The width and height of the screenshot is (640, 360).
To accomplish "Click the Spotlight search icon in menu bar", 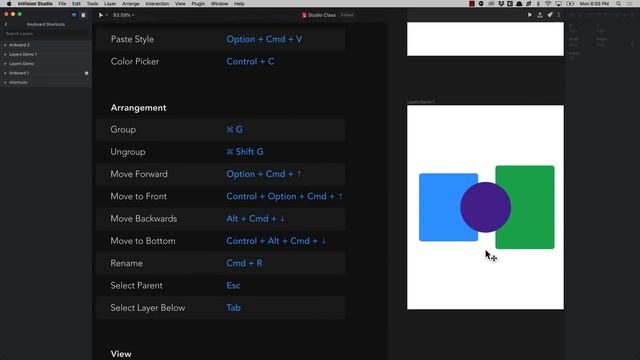I will click(x=619, y=4).
